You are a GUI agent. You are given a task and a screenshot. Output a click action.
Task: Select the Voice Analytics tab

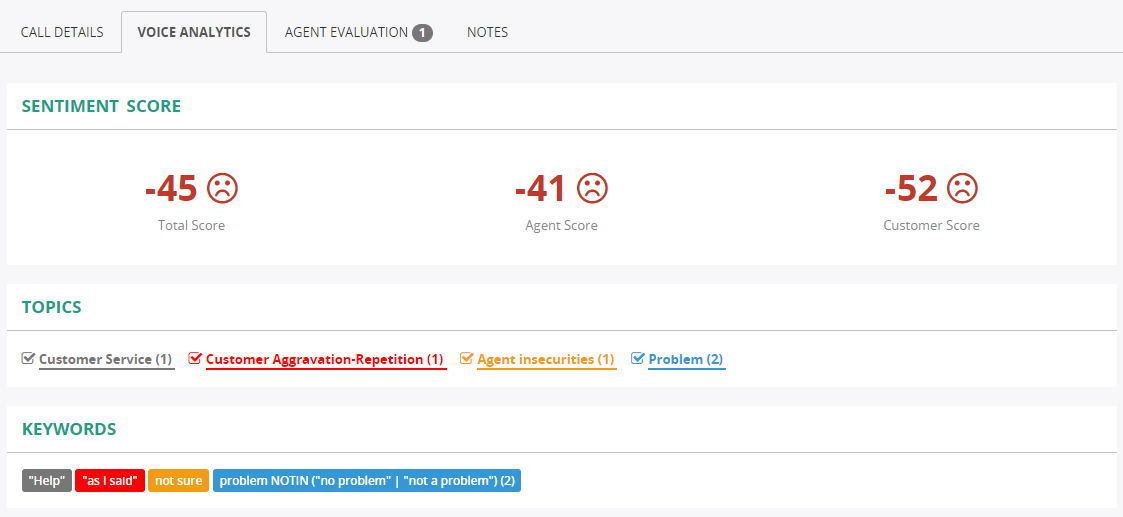coord(194,32)
